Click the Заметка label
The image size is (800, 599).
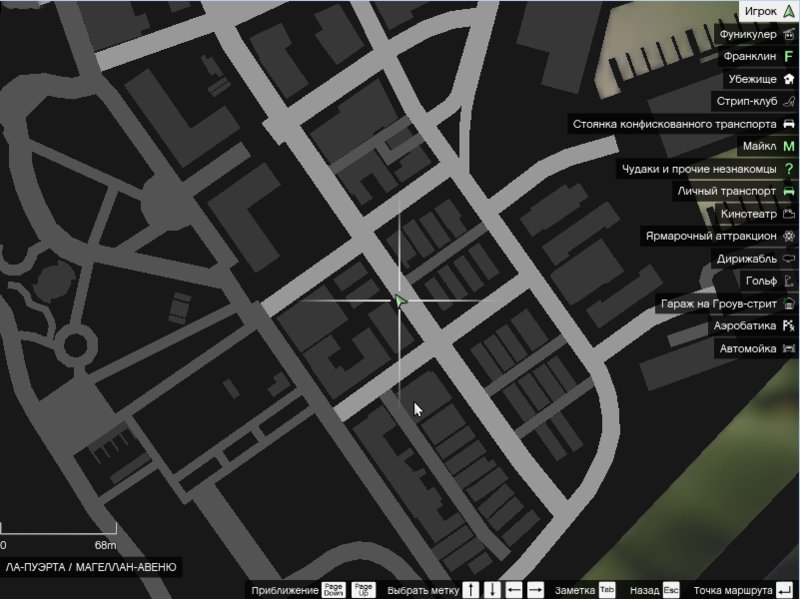click(x=575, y=590)
